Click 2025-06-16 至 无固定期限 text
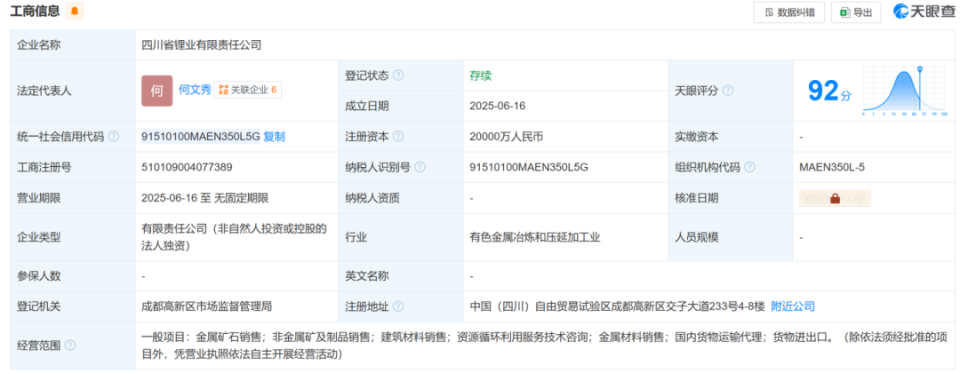This screenshot has width=960, height=374. tap(204, 198)
